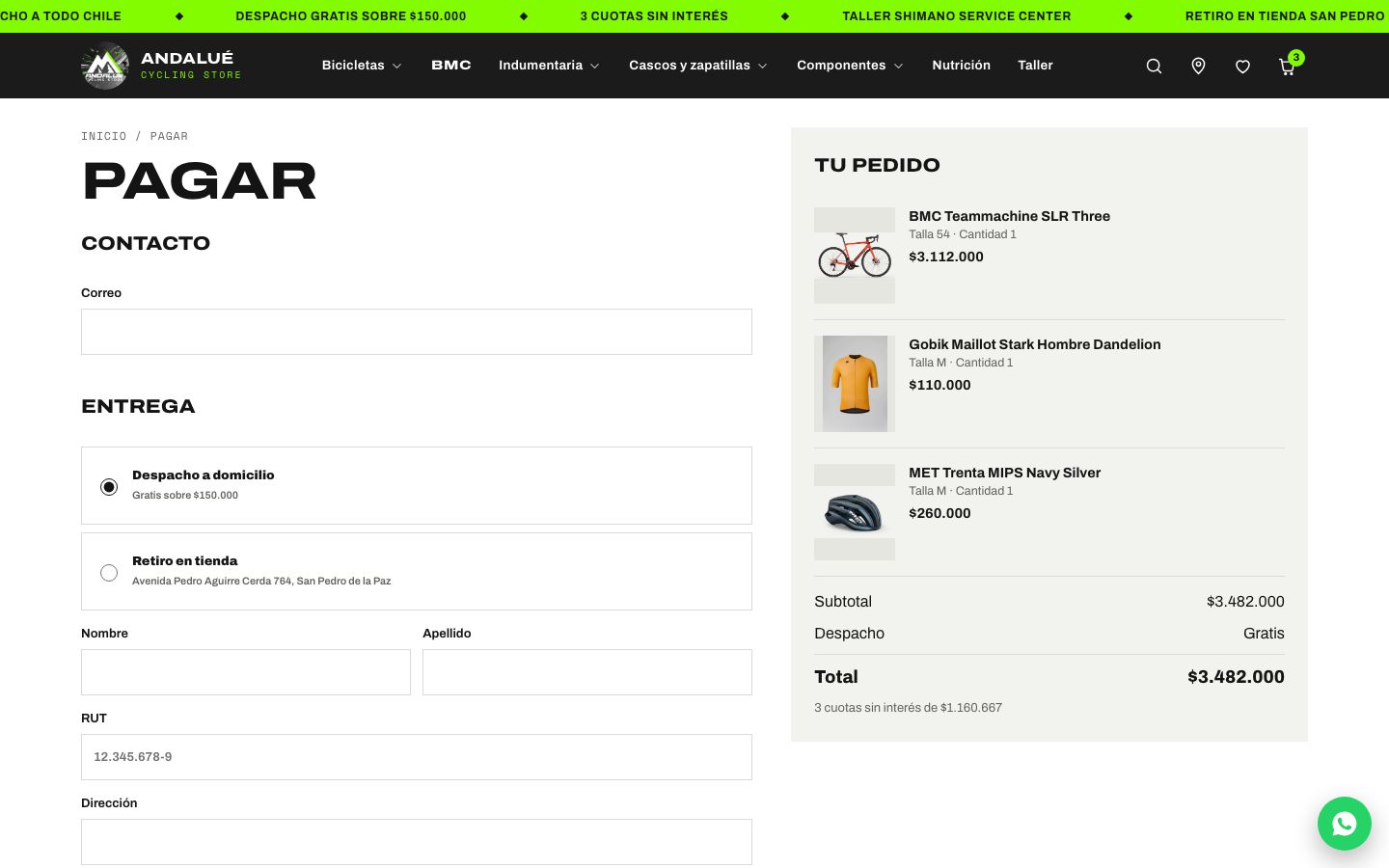Select the Subtotal amount $3.482.000

click(1245, 602)
